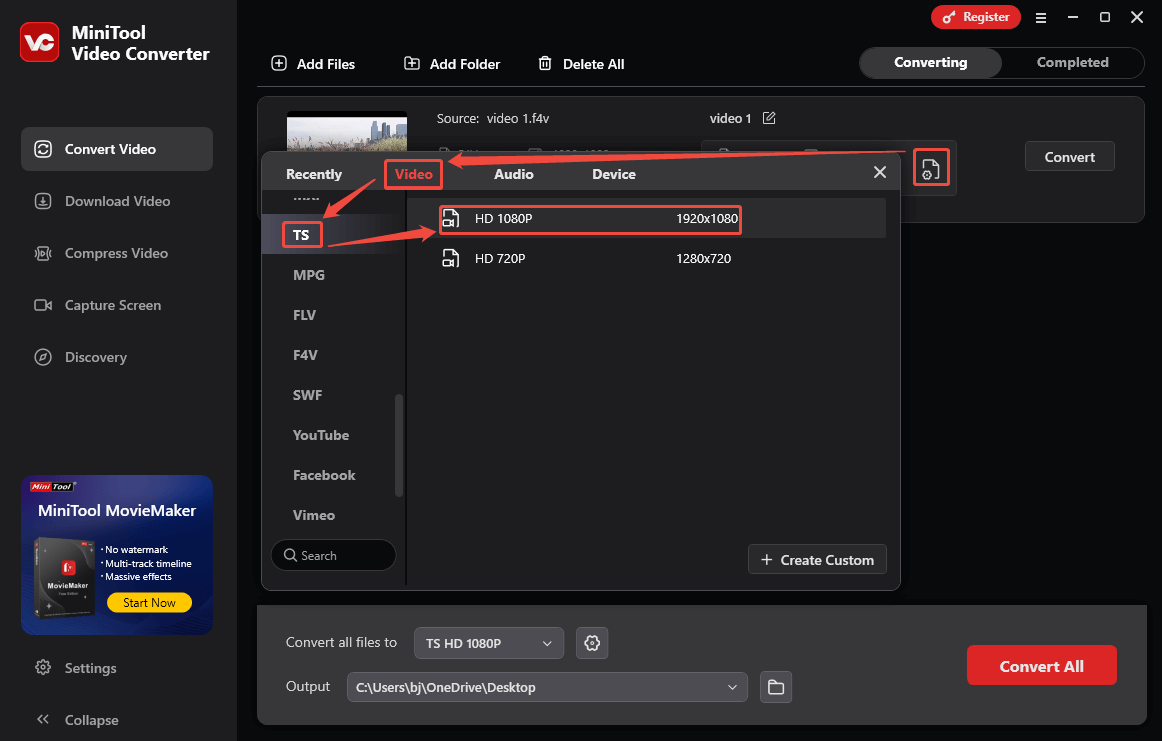This screenshot has height=741, width=1162.
Task: Select SWF in the format list
Action: coord(308,395)
